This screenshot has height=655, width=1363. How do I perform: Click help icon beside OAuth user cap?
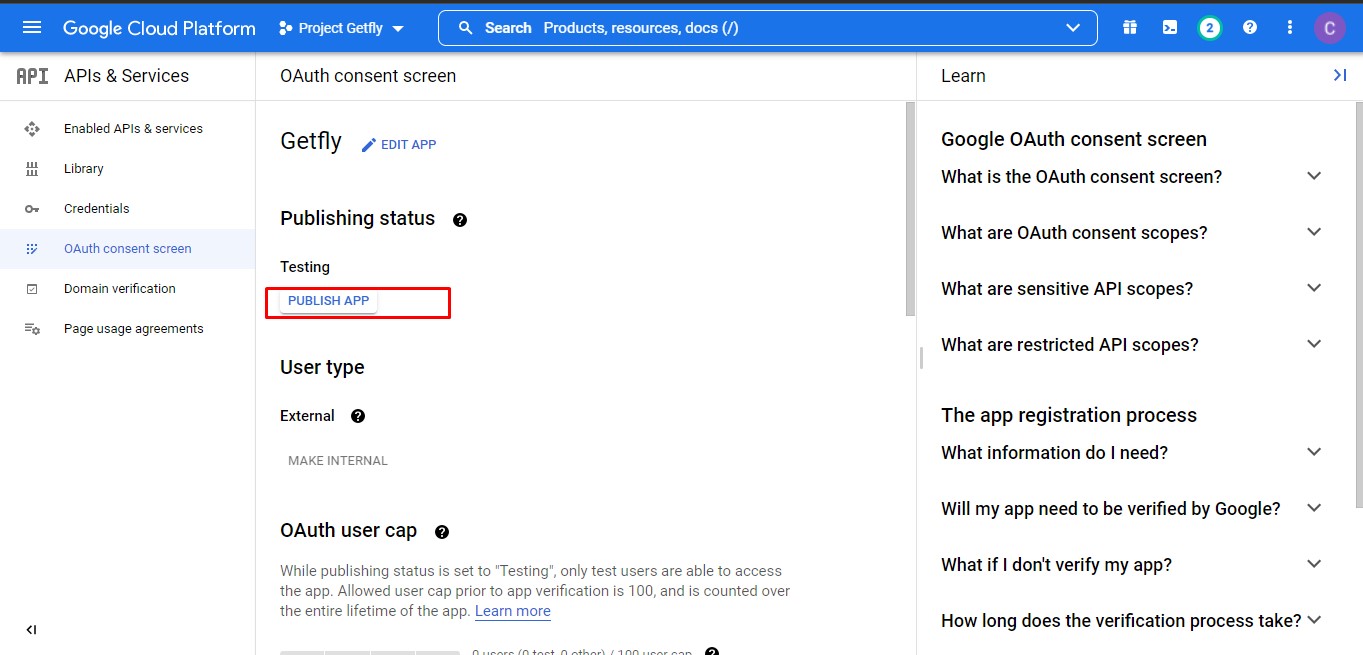pyautogui.click(x=442, y=532)
